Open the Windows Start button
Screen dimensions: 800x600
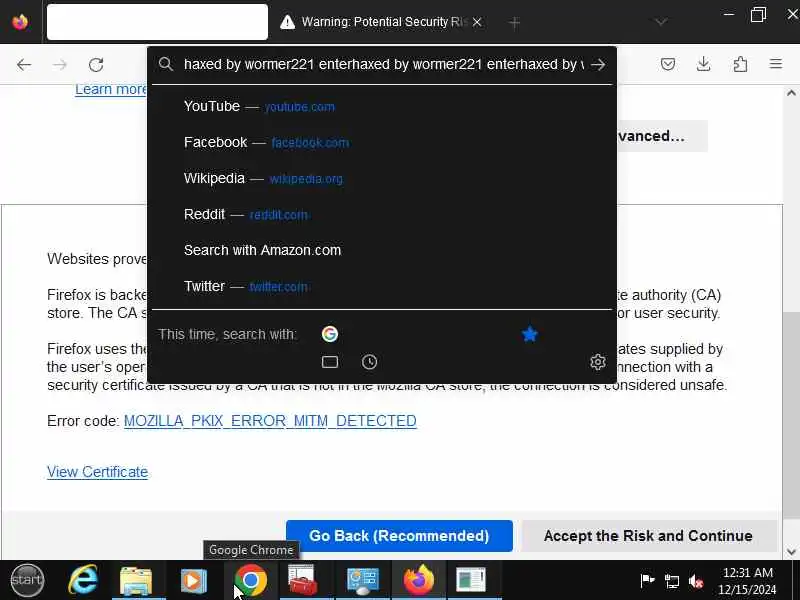pos(27,580)
